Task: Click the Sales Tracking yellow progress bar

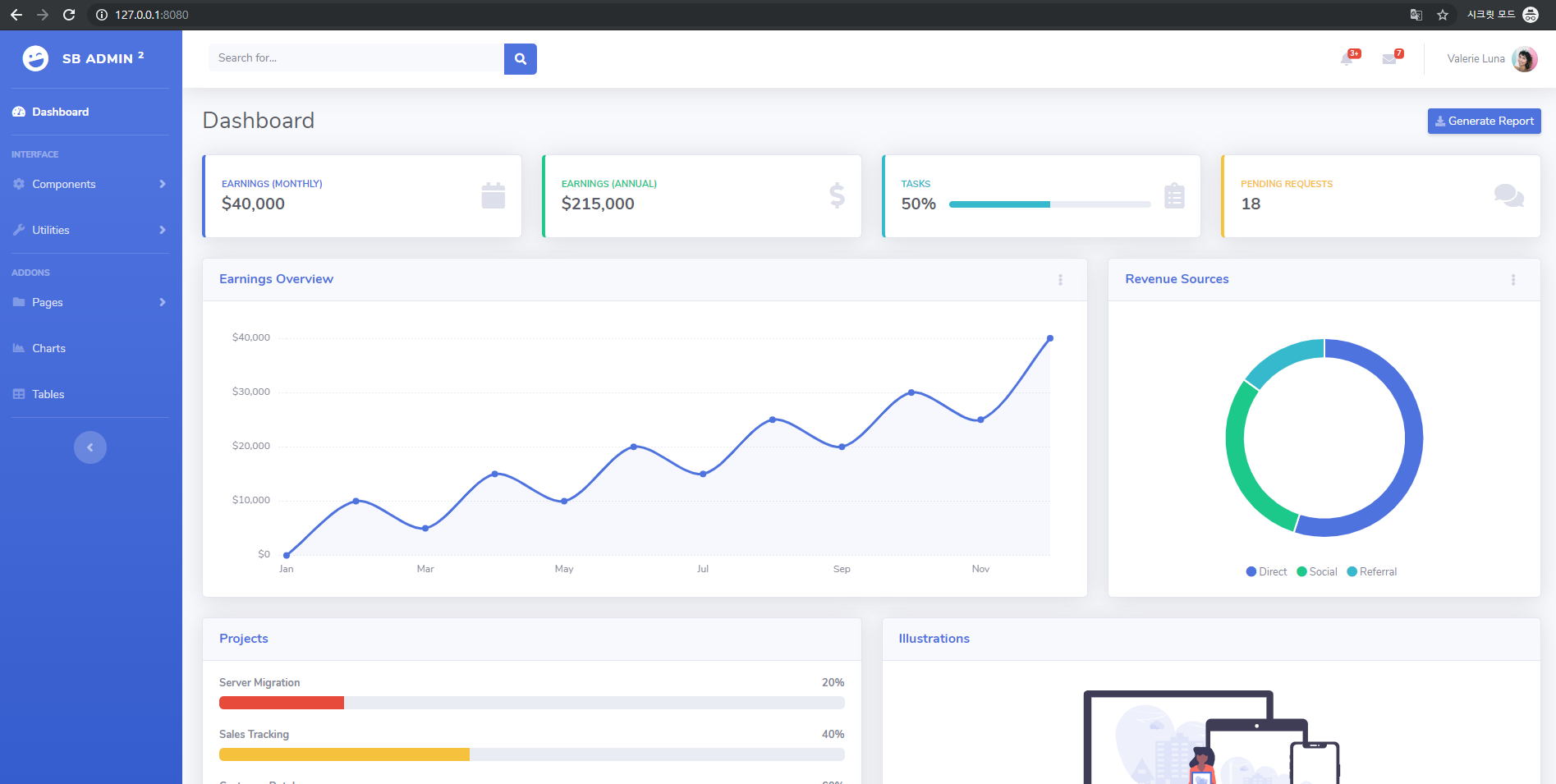Action: [x=344, y=754]
